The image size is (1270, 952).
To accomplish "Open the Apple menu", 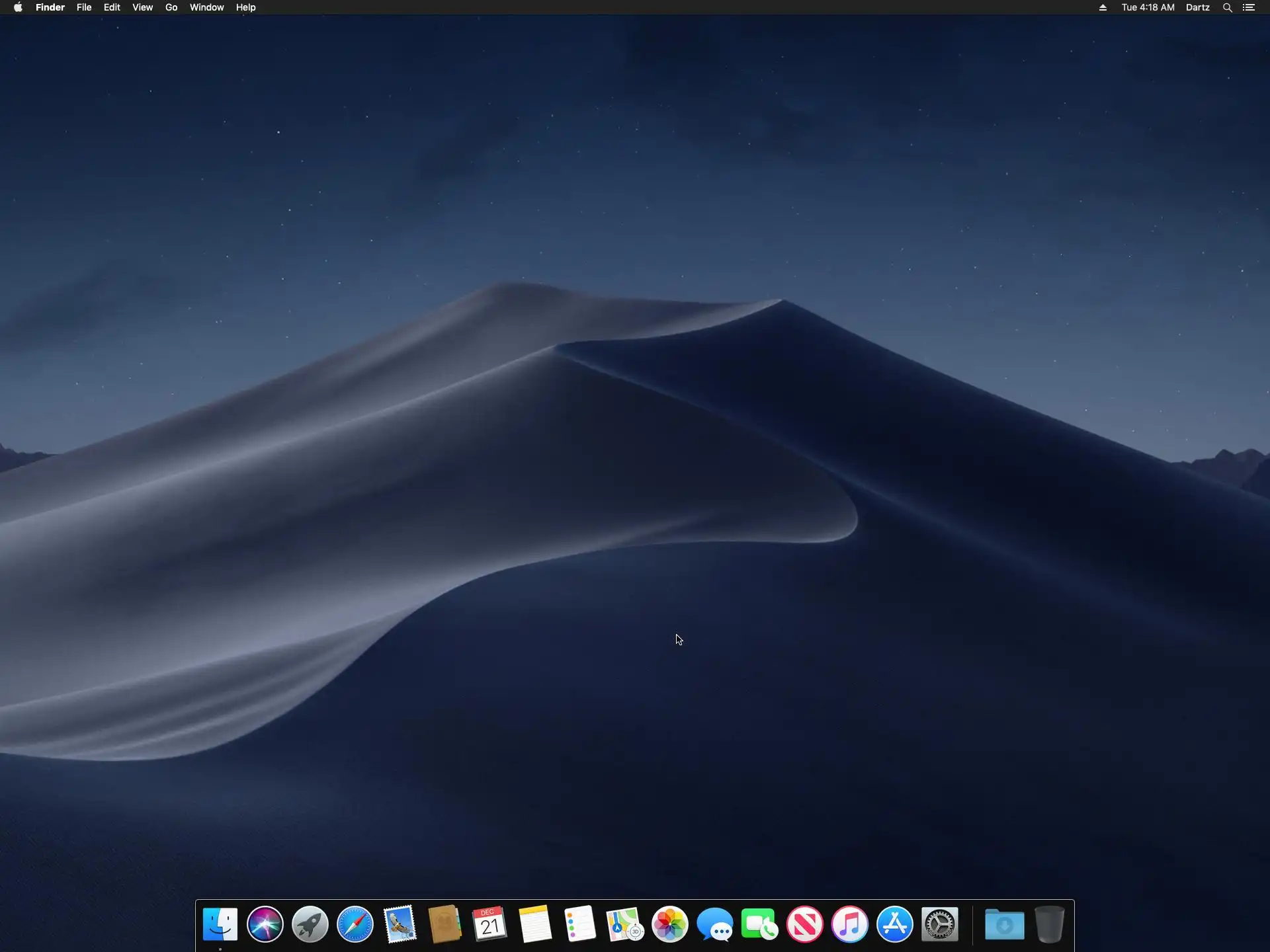I will pos(18,7).
